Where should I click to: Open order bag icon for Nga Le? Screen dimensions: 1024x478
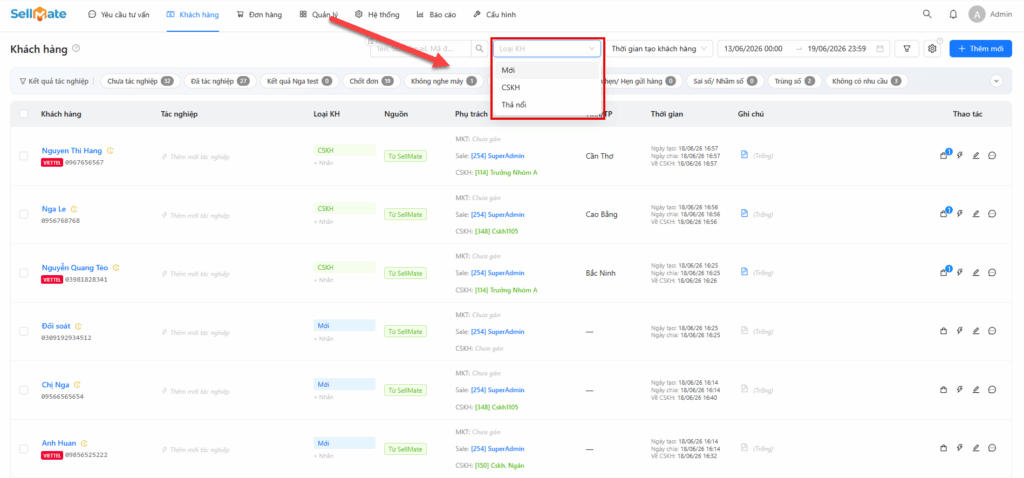pos(943,214)
